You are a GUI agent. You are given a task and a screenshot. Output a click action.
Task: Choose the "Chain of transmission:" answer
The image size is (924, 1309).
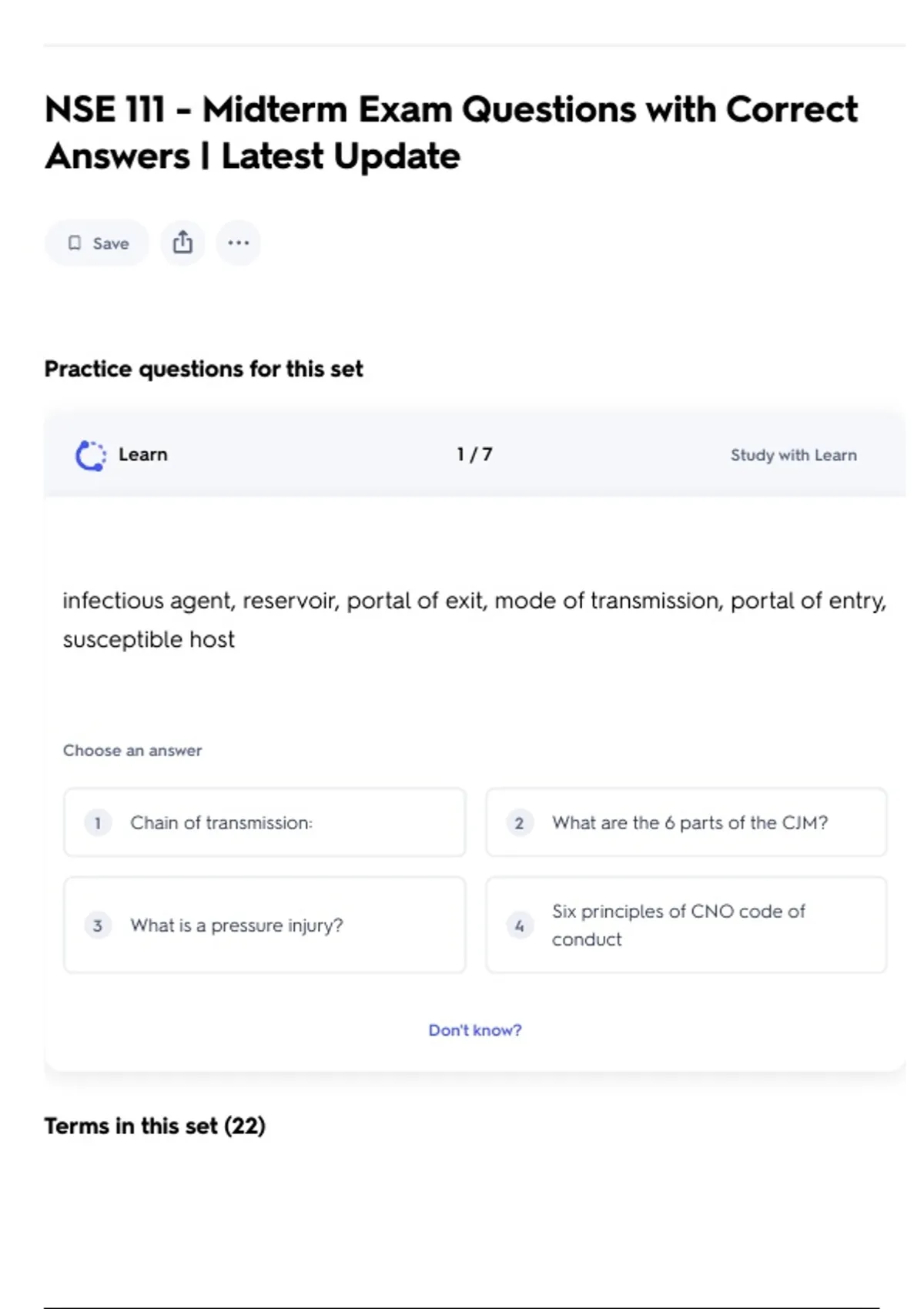pos(221,823)
